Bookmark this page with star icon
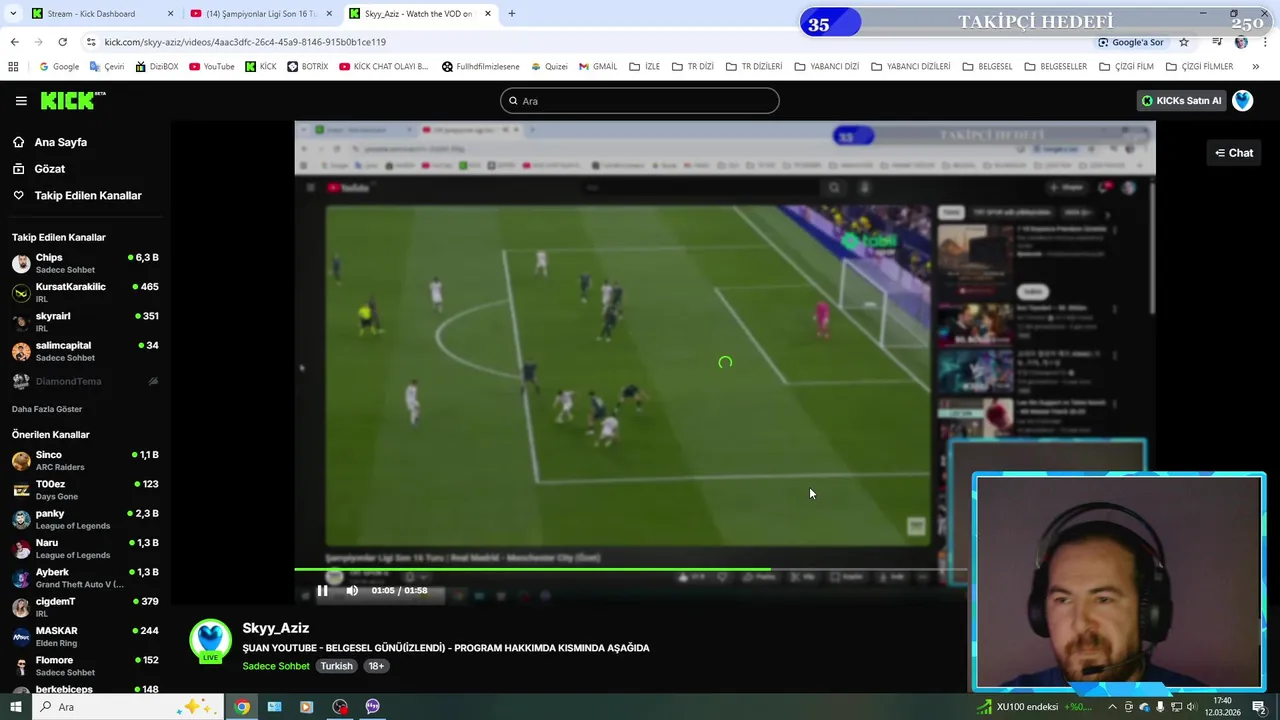1280x720 pixels. pos(1184,42)
